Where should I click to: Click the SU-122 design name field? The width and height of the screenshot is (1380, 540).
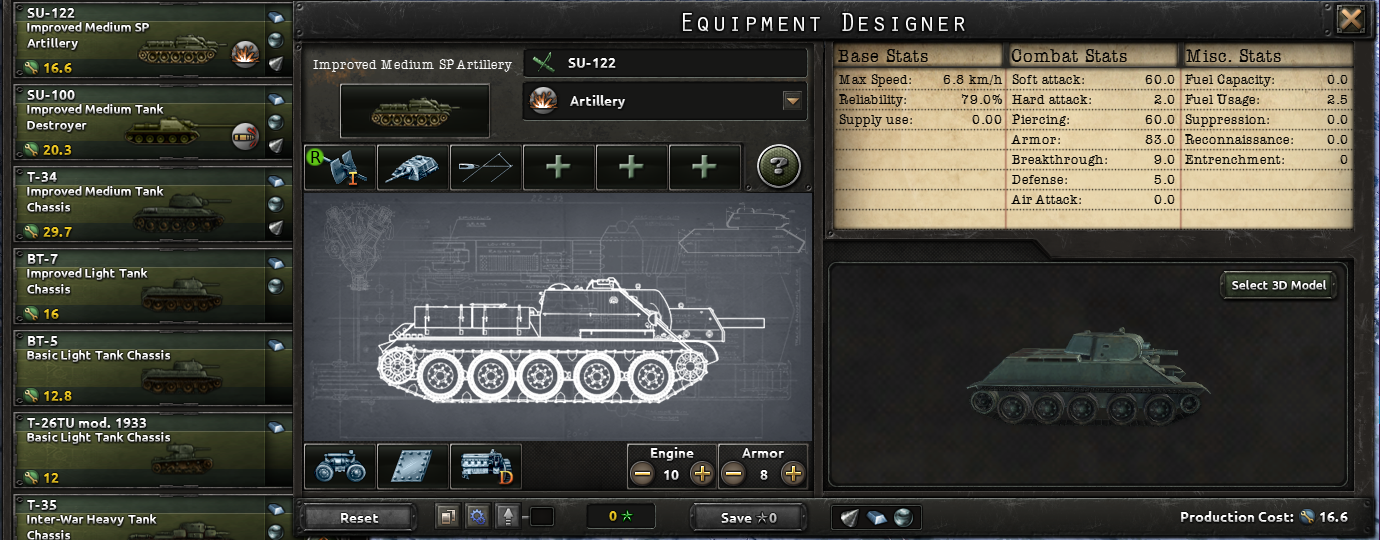[665, 63]
